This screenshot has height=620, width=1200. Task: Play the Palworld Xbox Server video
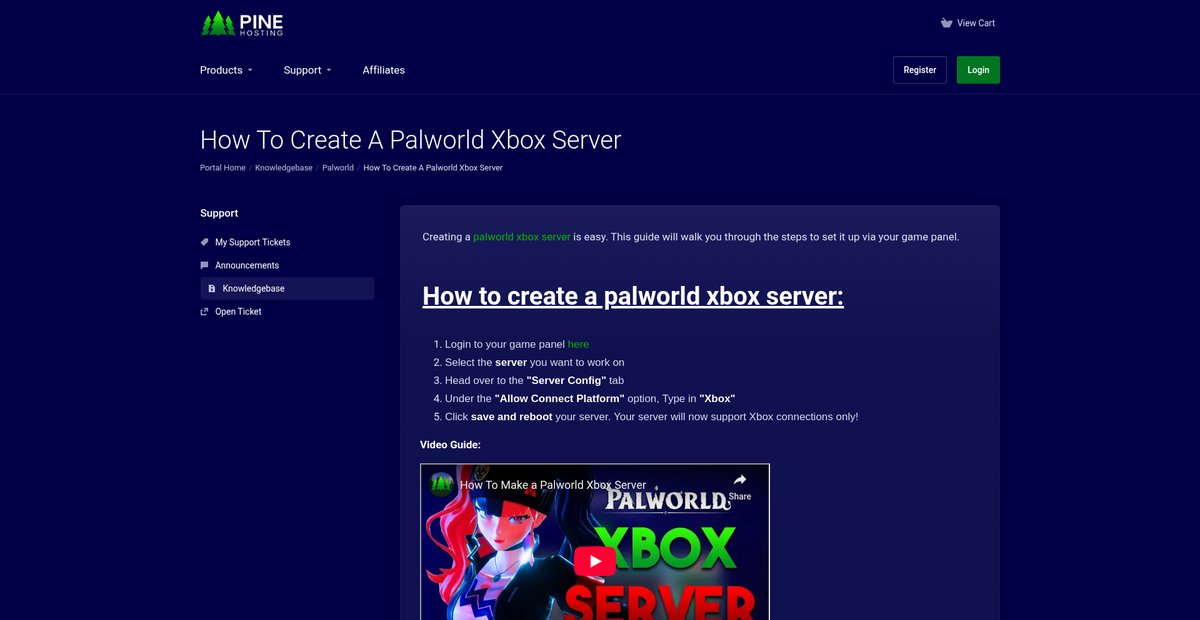pos(595,561)
